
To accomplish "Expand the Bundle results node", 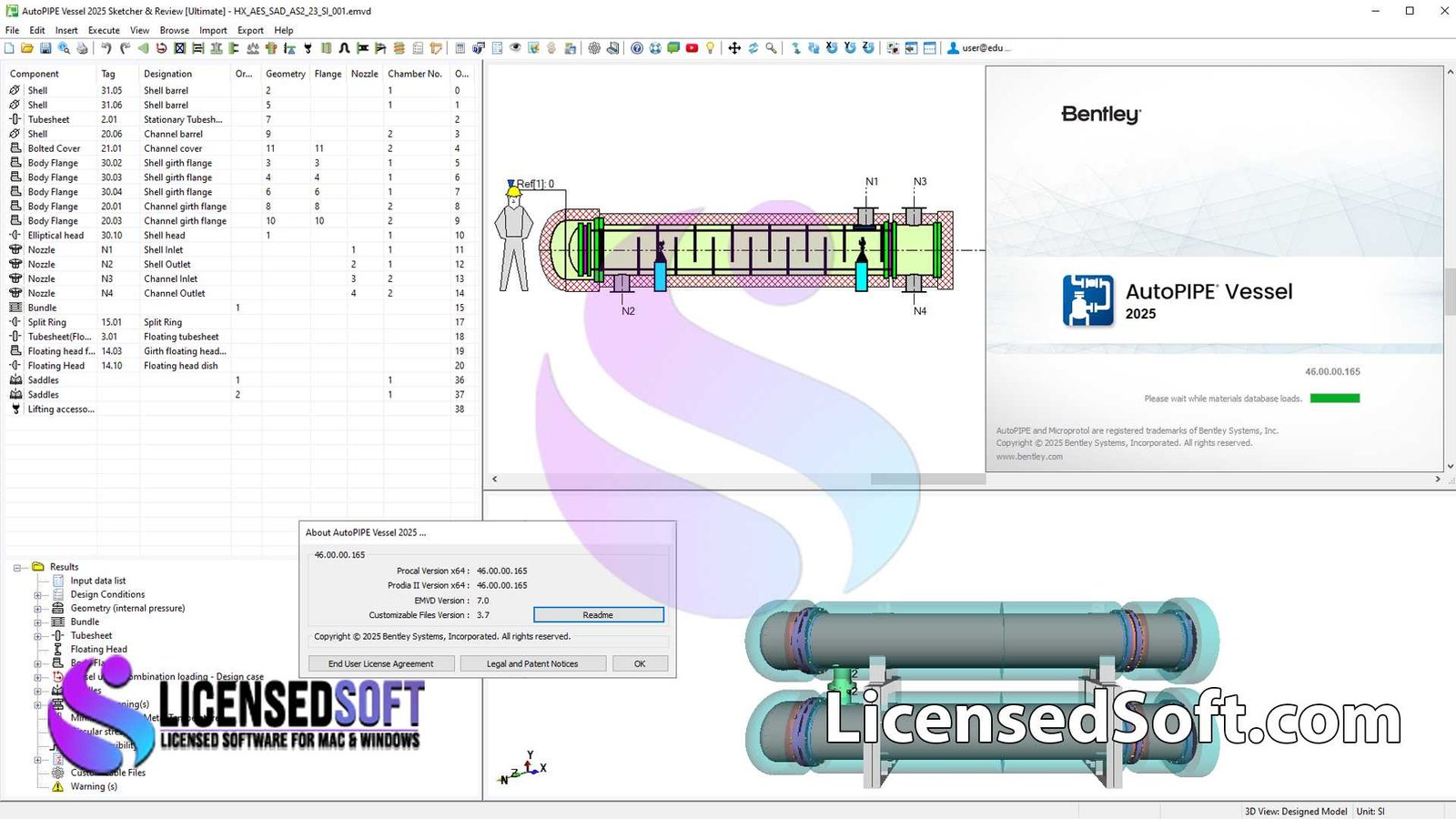I will tap(38, 622).
